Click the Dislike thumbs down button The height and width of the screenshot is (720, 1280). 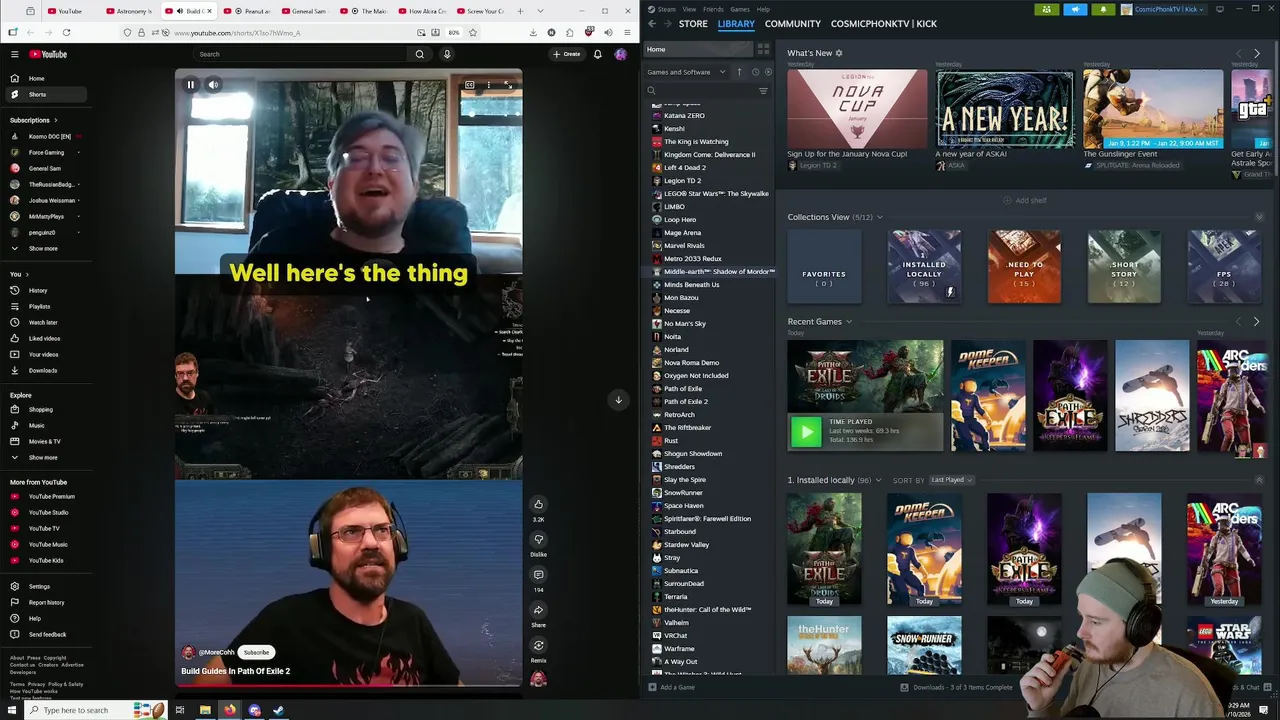coord(538,540)
